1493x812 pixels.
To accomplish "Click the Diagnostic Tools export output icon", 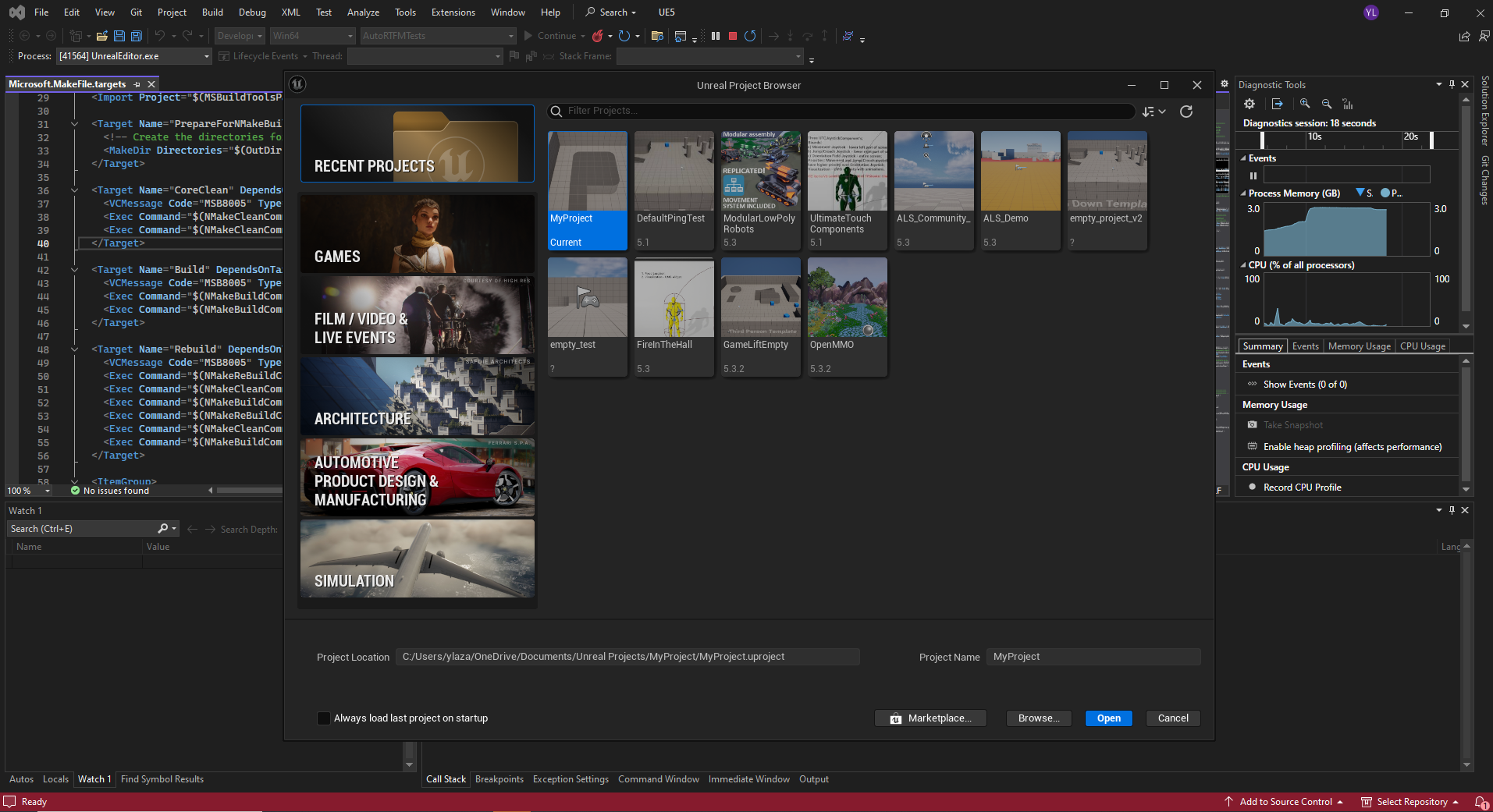I will pyautogui.click(x=1277, y=104).
